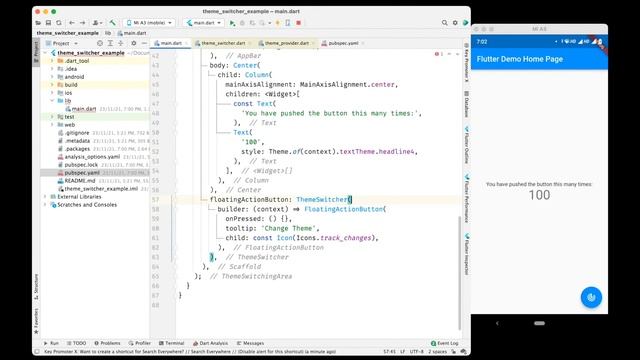This screenshot has width=640, height=360.
Task: Click the LF line separator in status bar
Action: (x=402, y=351)
